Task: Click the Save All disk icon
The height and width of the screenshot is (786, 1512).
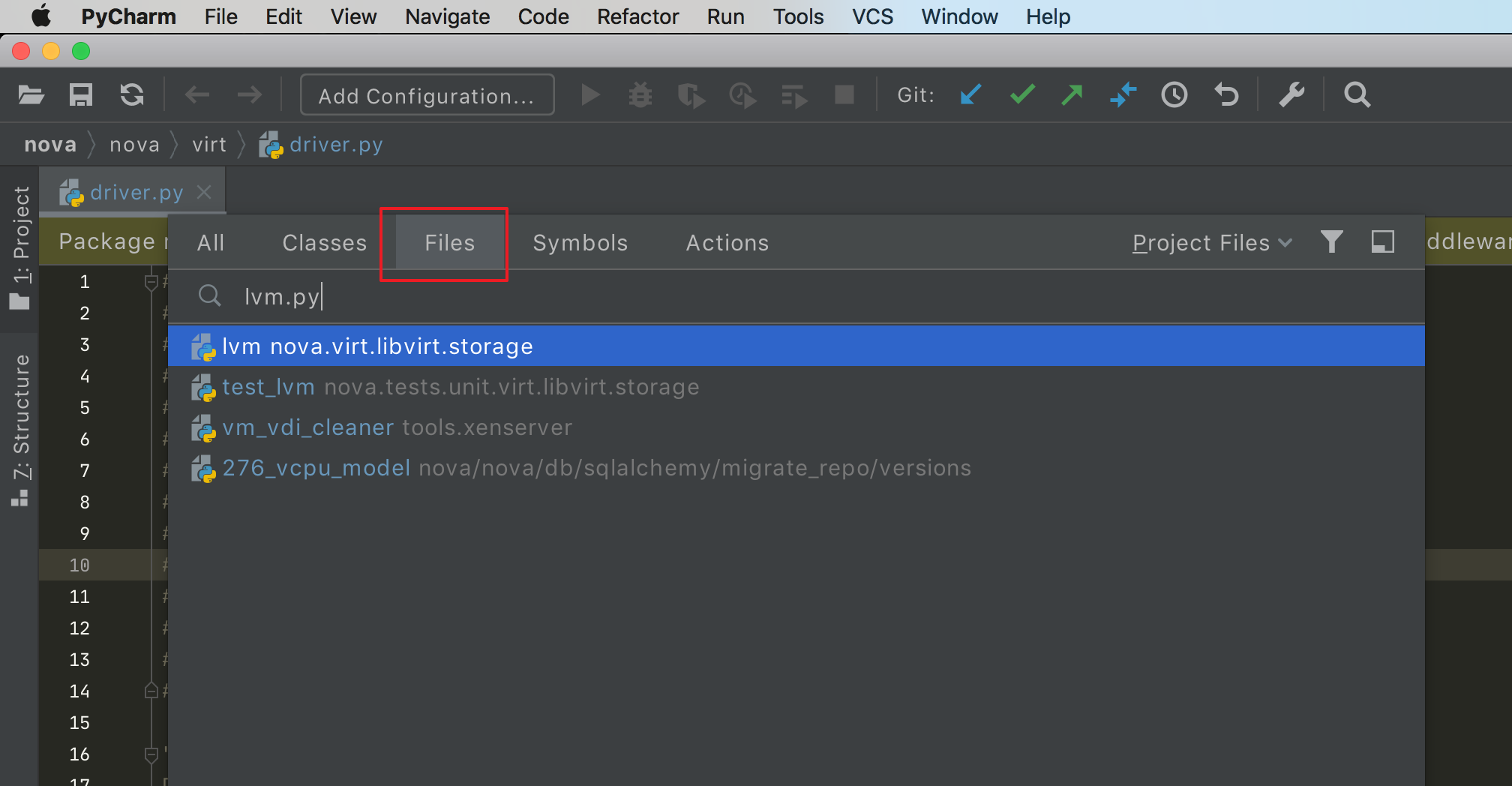Action: click(x=81, y=95)
